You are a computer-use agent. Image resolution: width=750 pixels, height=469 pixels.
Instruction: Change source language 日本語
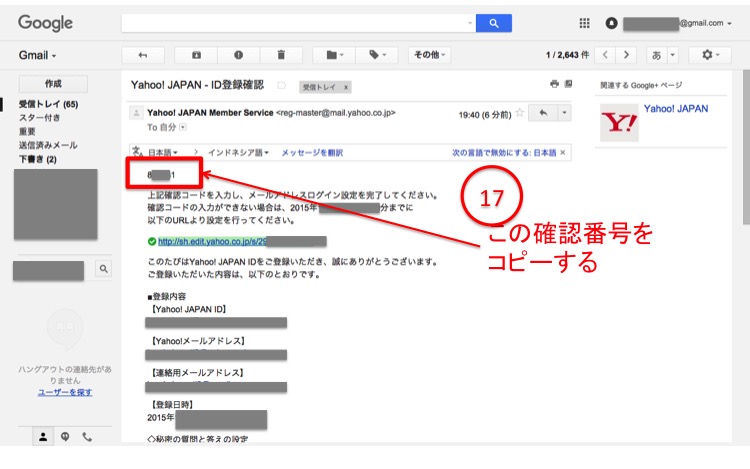pos(163,153)
